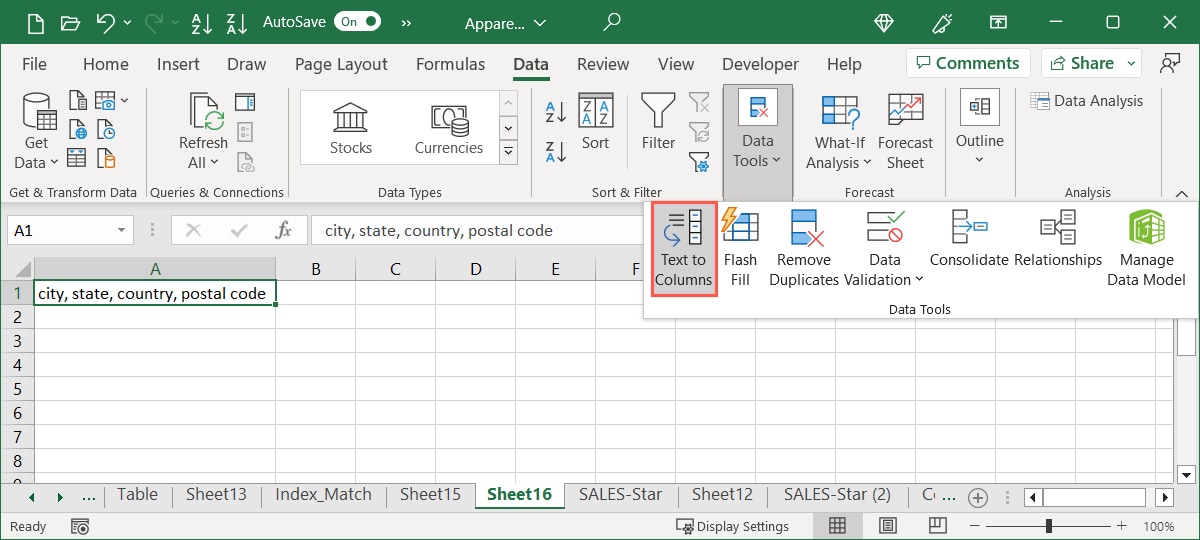Switch to Page Break Preview in status bar

tap(937, 526)
